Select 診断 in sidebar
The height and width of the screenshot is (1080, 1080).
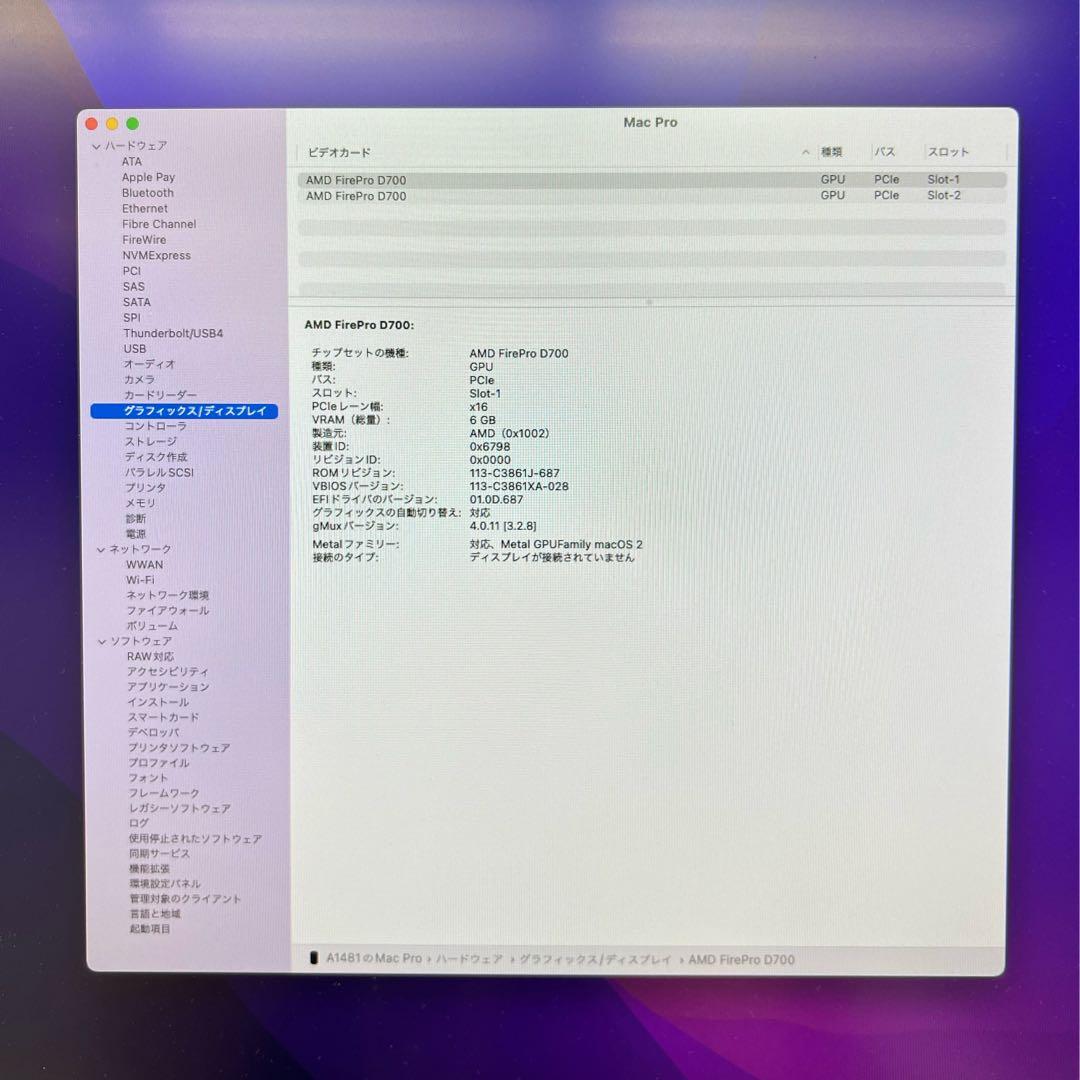pyautogui.click(x=136, y=519)
